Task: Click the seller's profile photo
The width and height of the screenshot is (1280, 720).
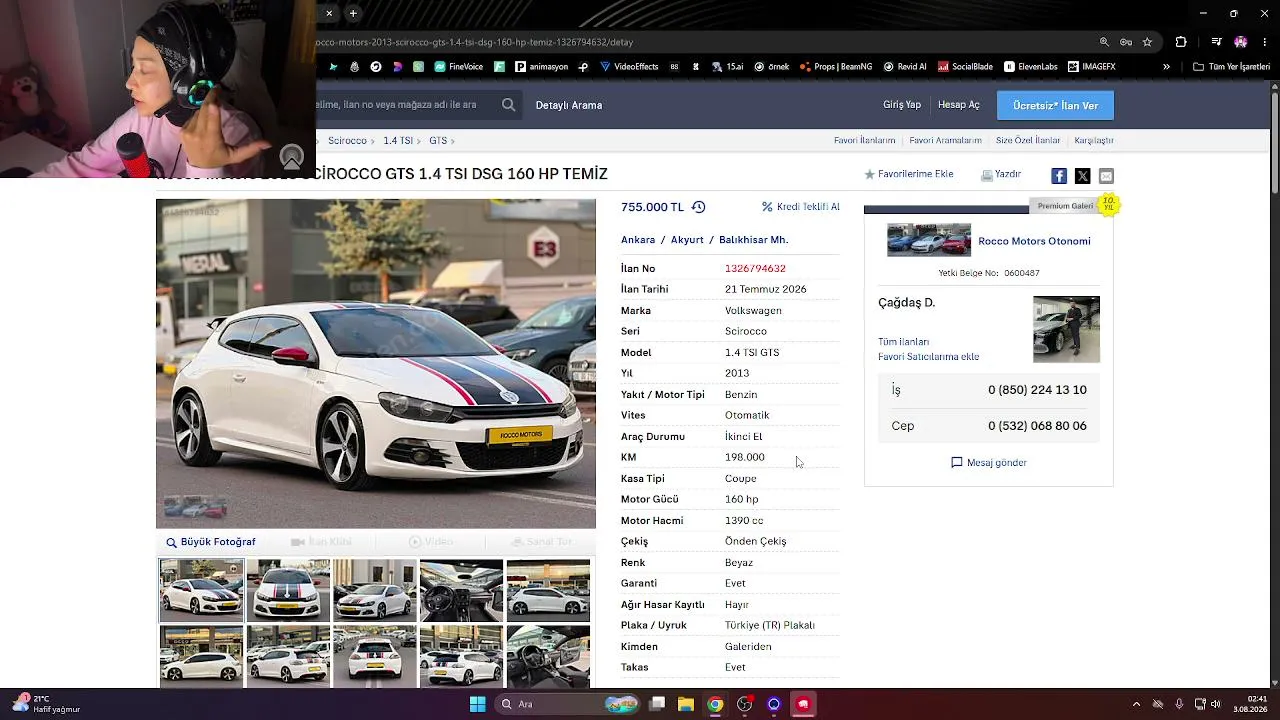Action: tap(1066, 329)
